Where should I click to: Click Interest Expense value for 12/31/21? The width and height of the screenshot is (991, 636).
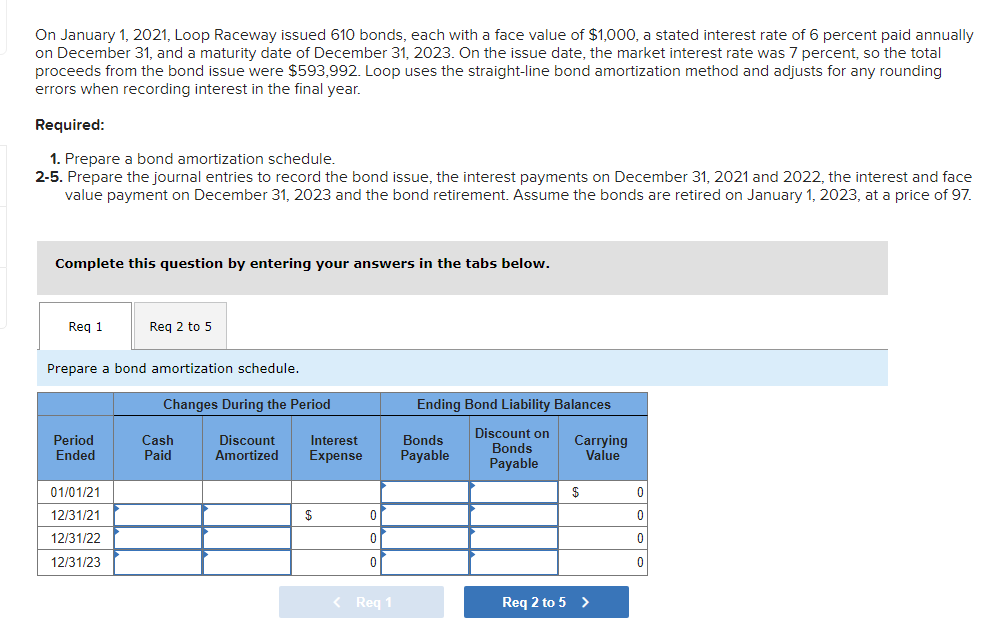[x=336, y=515]
